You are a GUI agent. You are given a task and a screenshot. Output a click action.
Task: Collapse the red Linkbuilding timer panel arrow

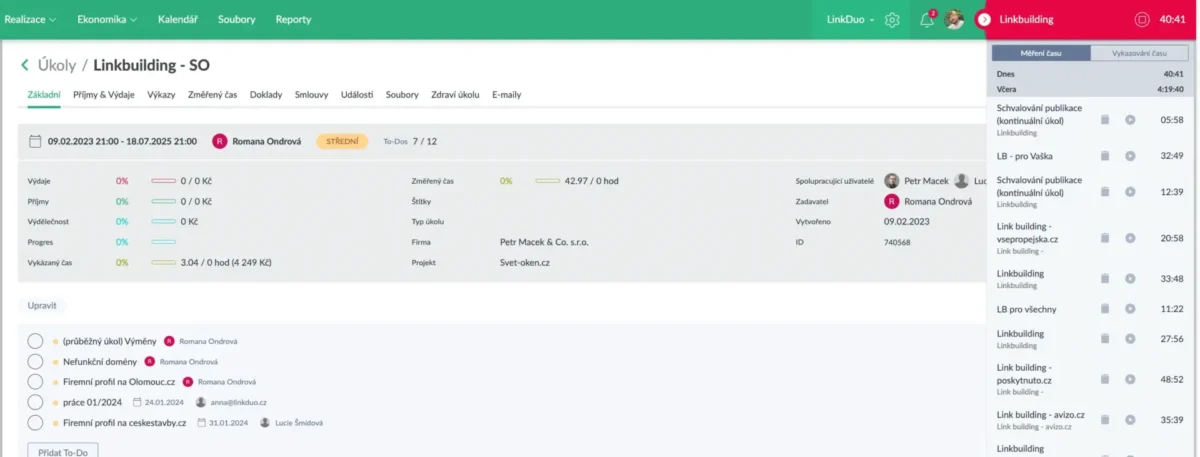click(984, 19)
